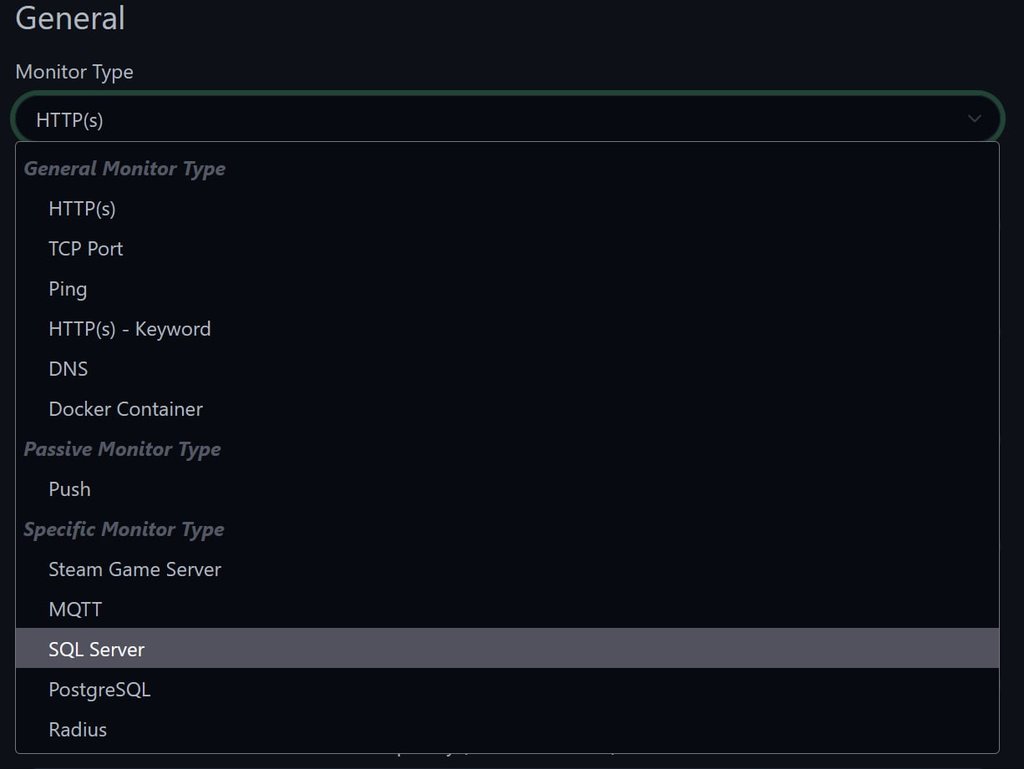This screenshot has width=1024, height=769.
Task: Choose the Docker Container option
Action: [507, 409]
